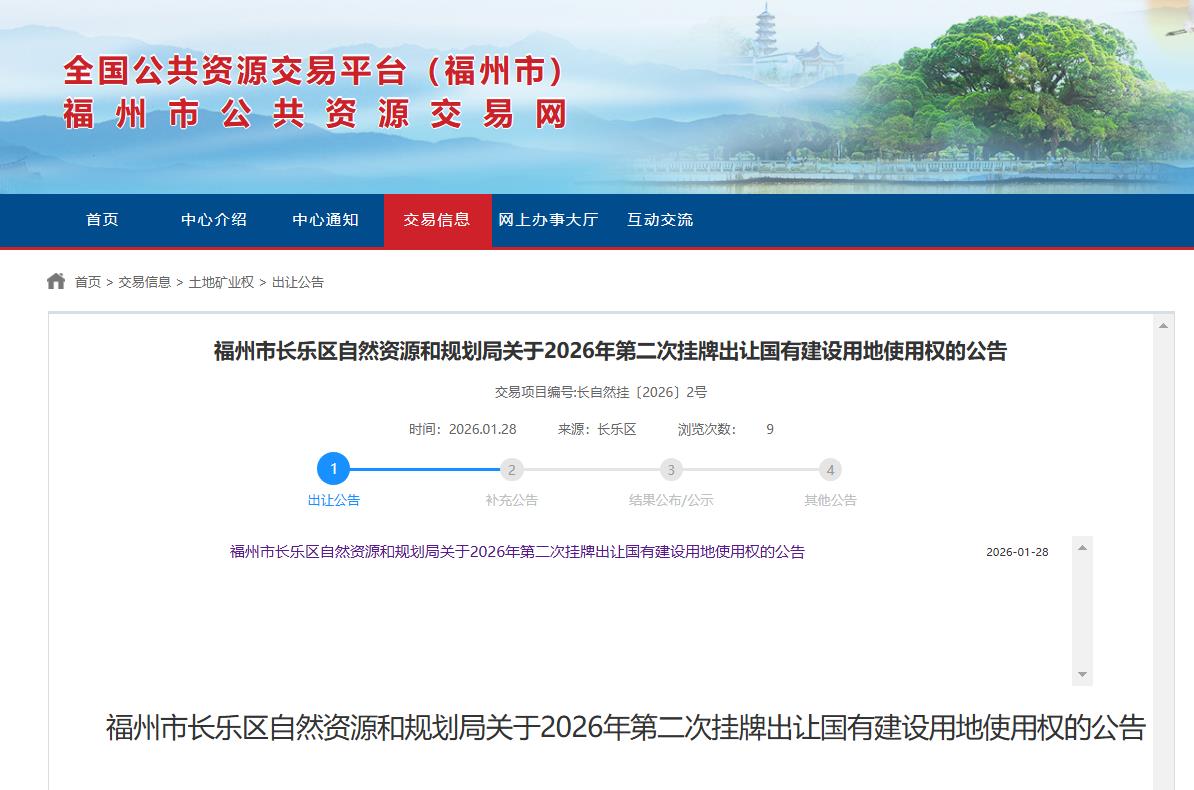
Task: Open 互动交流 navigation item
Action: [x=660, y=220]
